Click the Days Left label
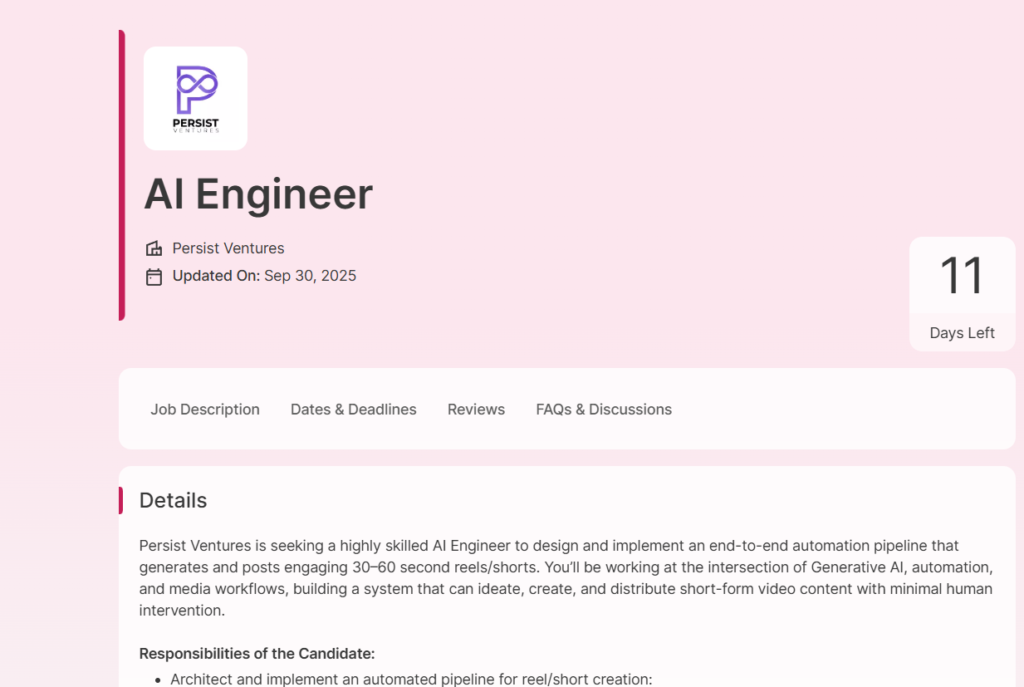 click(x=962, y=333)
